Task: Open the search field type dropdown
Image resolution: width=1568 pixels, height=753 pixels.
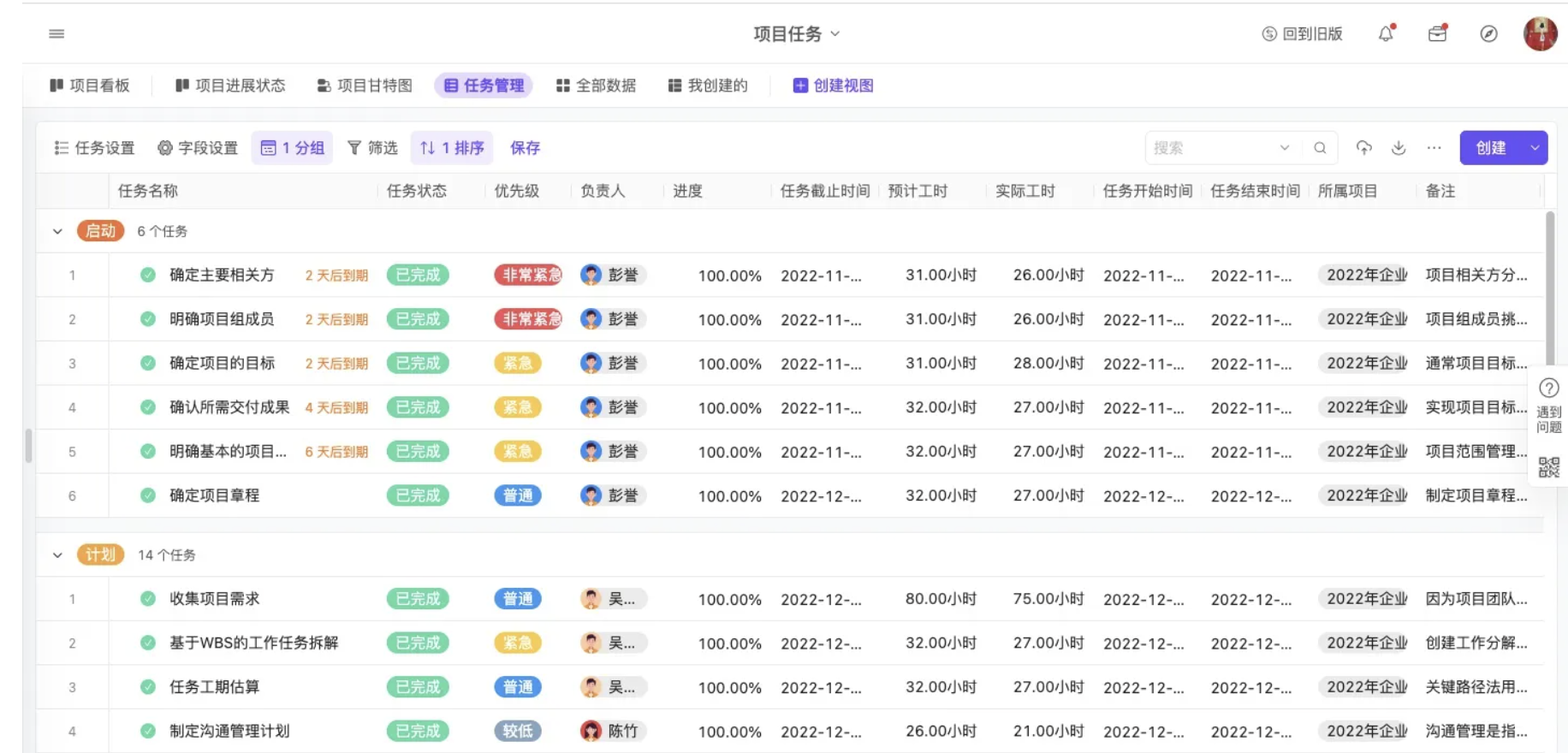Action: (x=1285, y=148)
